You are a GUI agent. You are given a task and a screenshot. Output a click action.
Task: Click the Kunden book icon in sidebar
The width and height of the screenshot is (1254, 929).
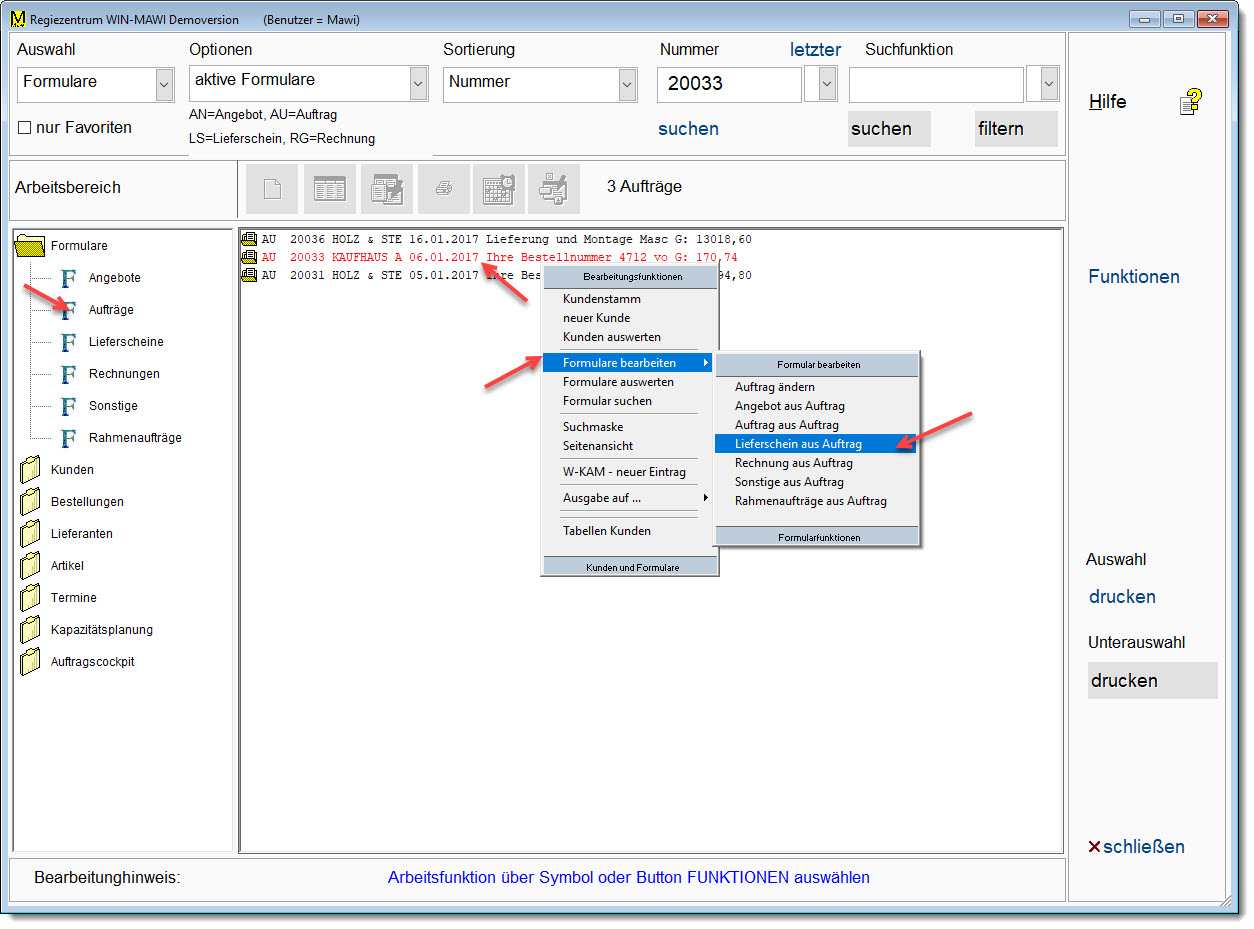31,470
